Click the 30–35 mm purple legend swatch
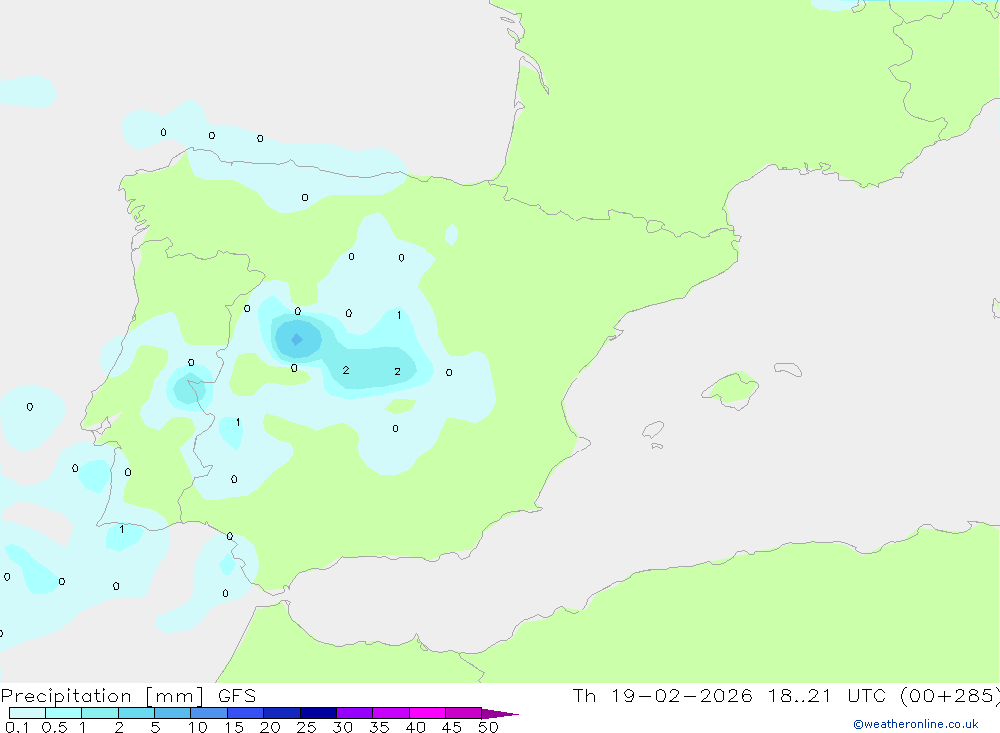The image size is (1000, 733). 354,713
